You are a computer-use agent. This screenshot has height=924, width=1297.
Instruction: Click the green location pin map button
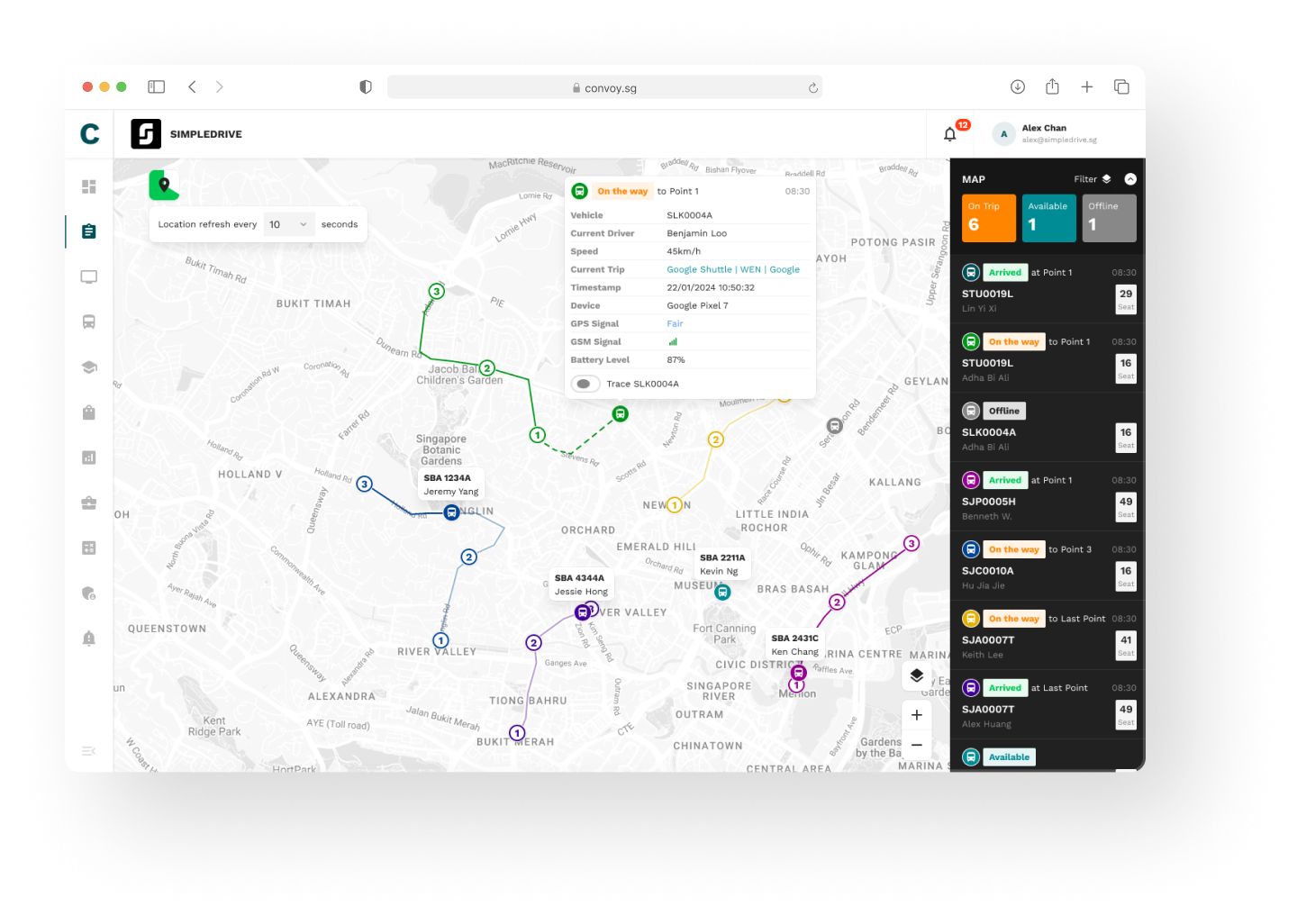click(x=164, y=186)
